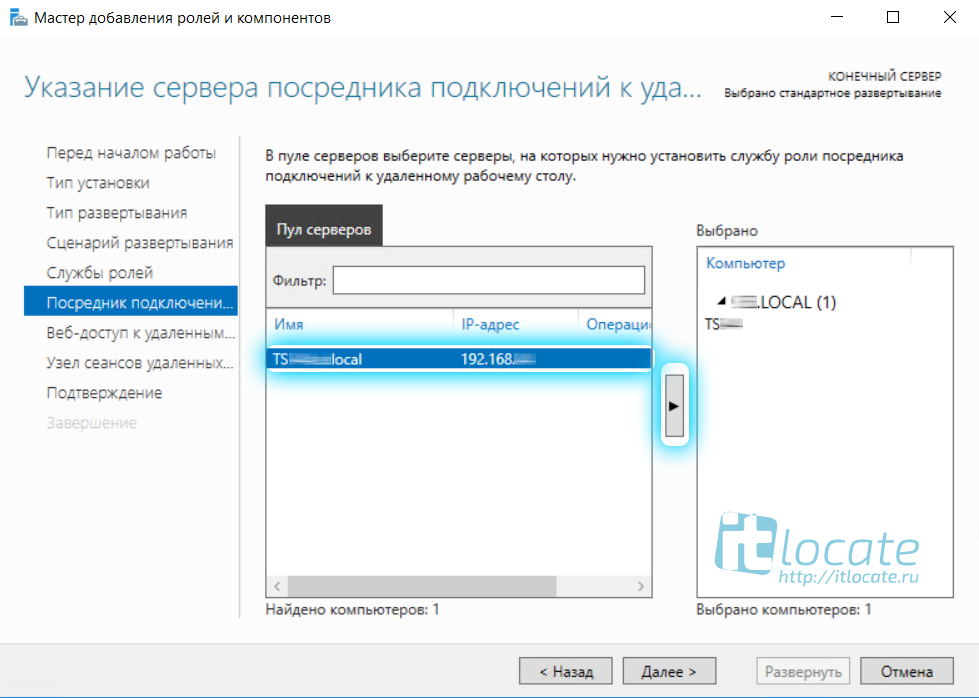Focus the Фильтр input field
Screen dimensions: 979x698
click(489, 280)
